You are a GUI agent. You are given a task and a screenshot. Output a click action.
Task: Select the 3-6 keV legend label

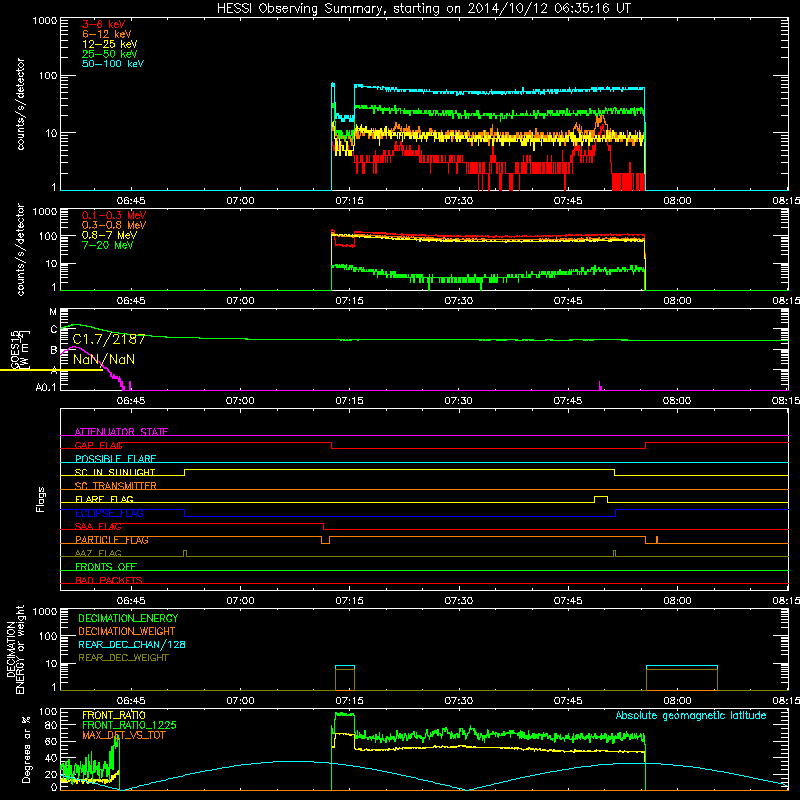click(104, 24)
